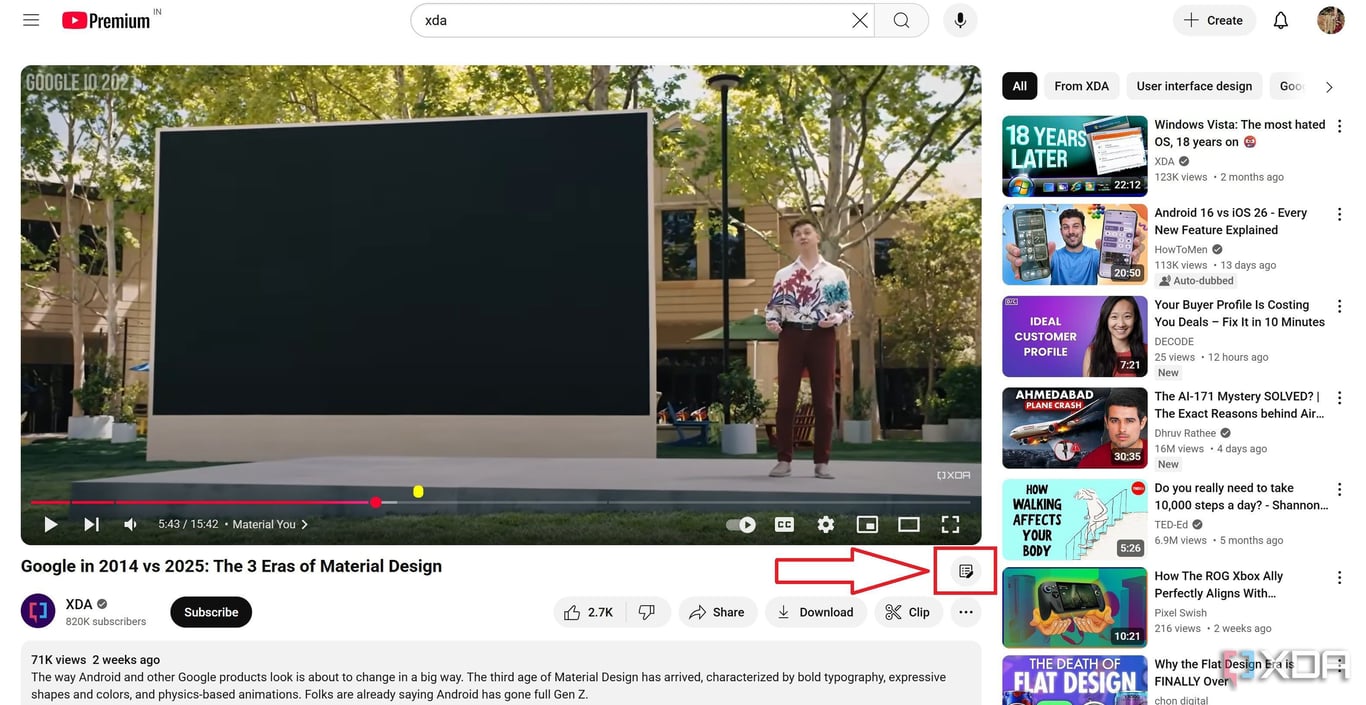Open HowToMen channel link
1366x705 pixels.
tap(1181, 249)
